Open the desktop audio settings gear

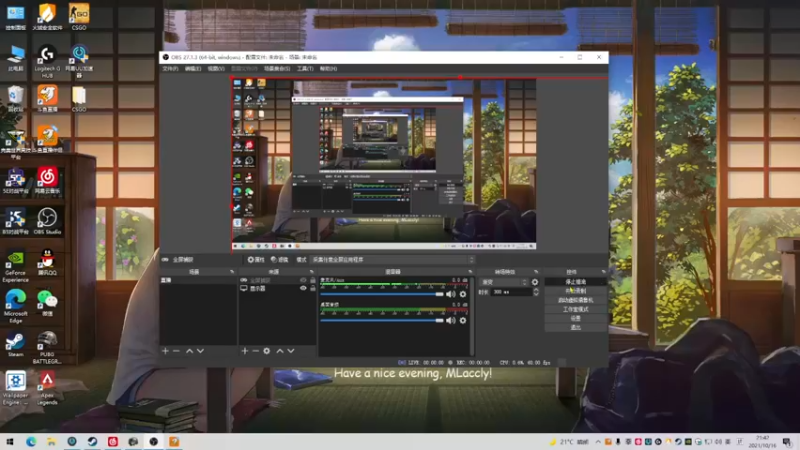463,320
